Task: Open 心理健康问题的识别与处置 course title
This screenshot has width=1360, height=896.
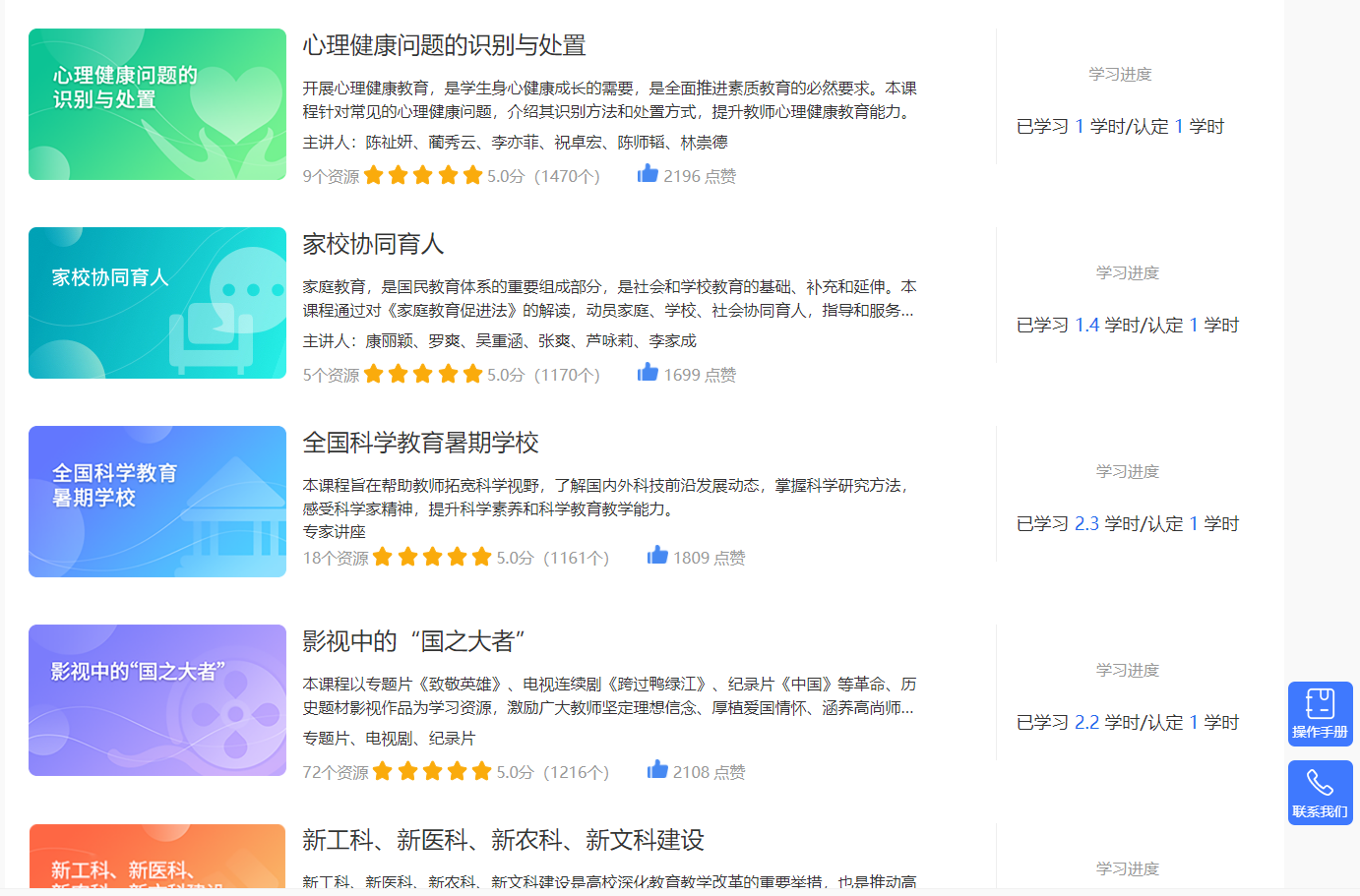Action: (x=444, y=45)
